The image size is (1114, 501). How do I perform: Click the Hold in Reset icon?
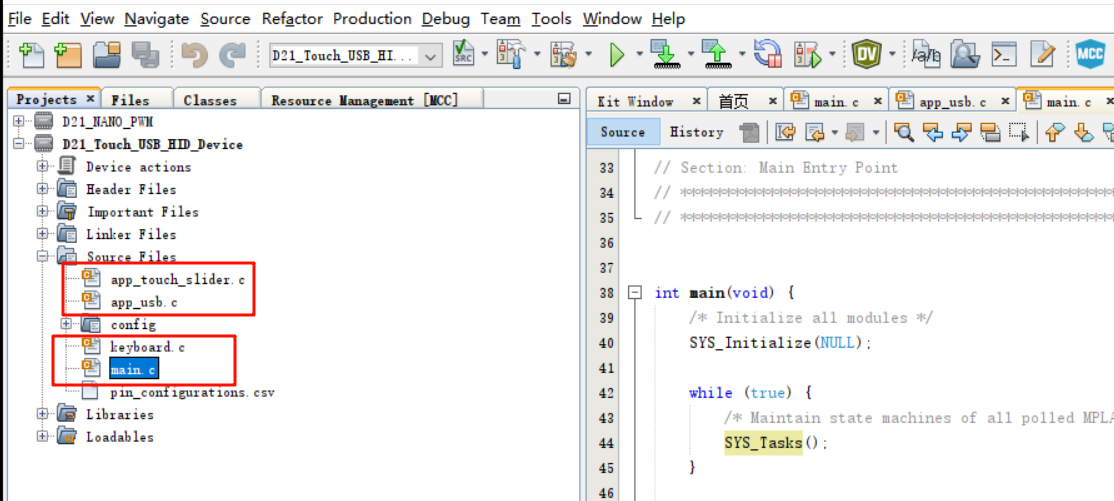tap(767, 54)
